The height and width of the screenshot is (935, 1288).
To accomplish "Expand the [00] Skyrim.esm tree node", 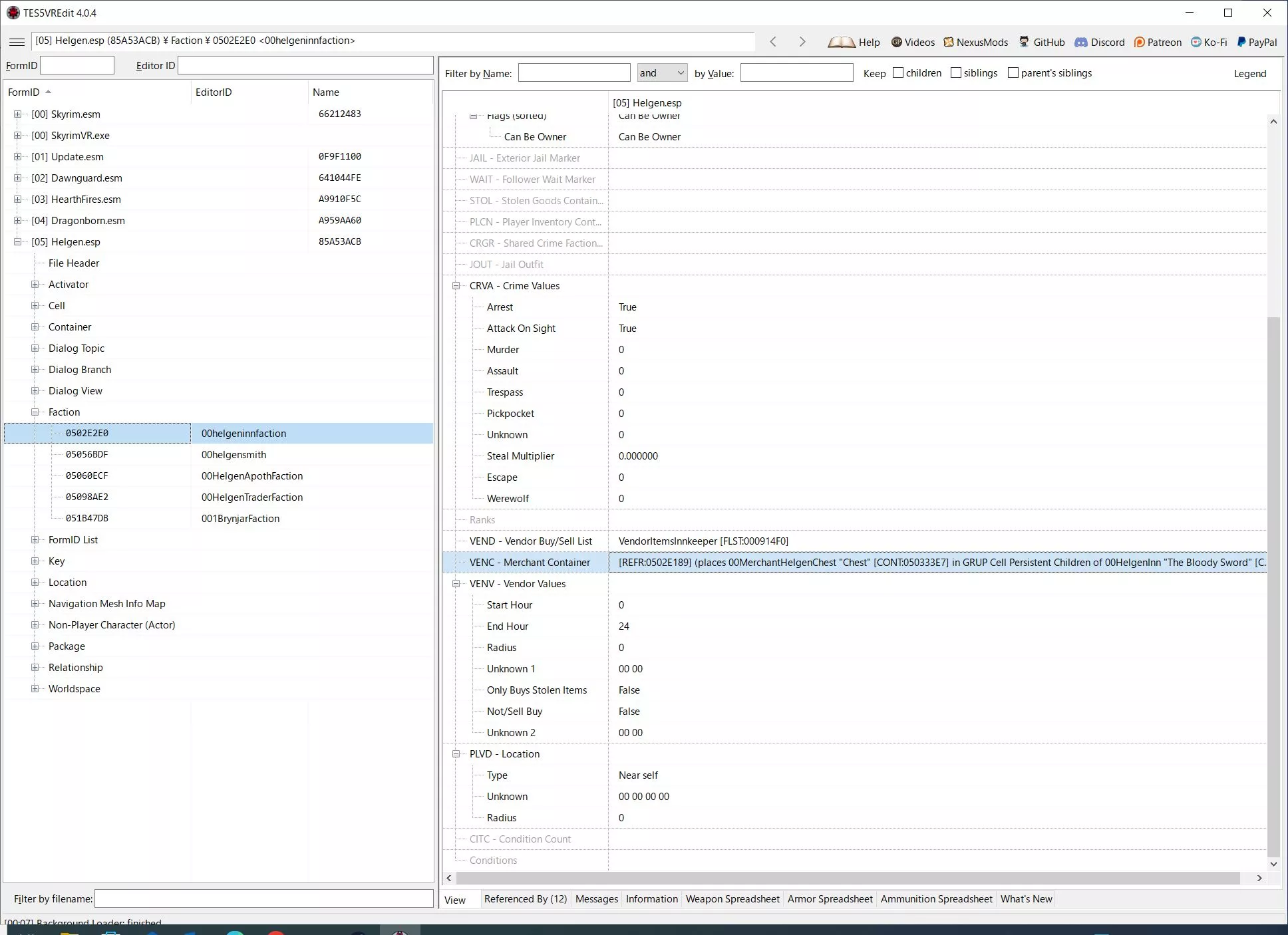I will point(18,114).
